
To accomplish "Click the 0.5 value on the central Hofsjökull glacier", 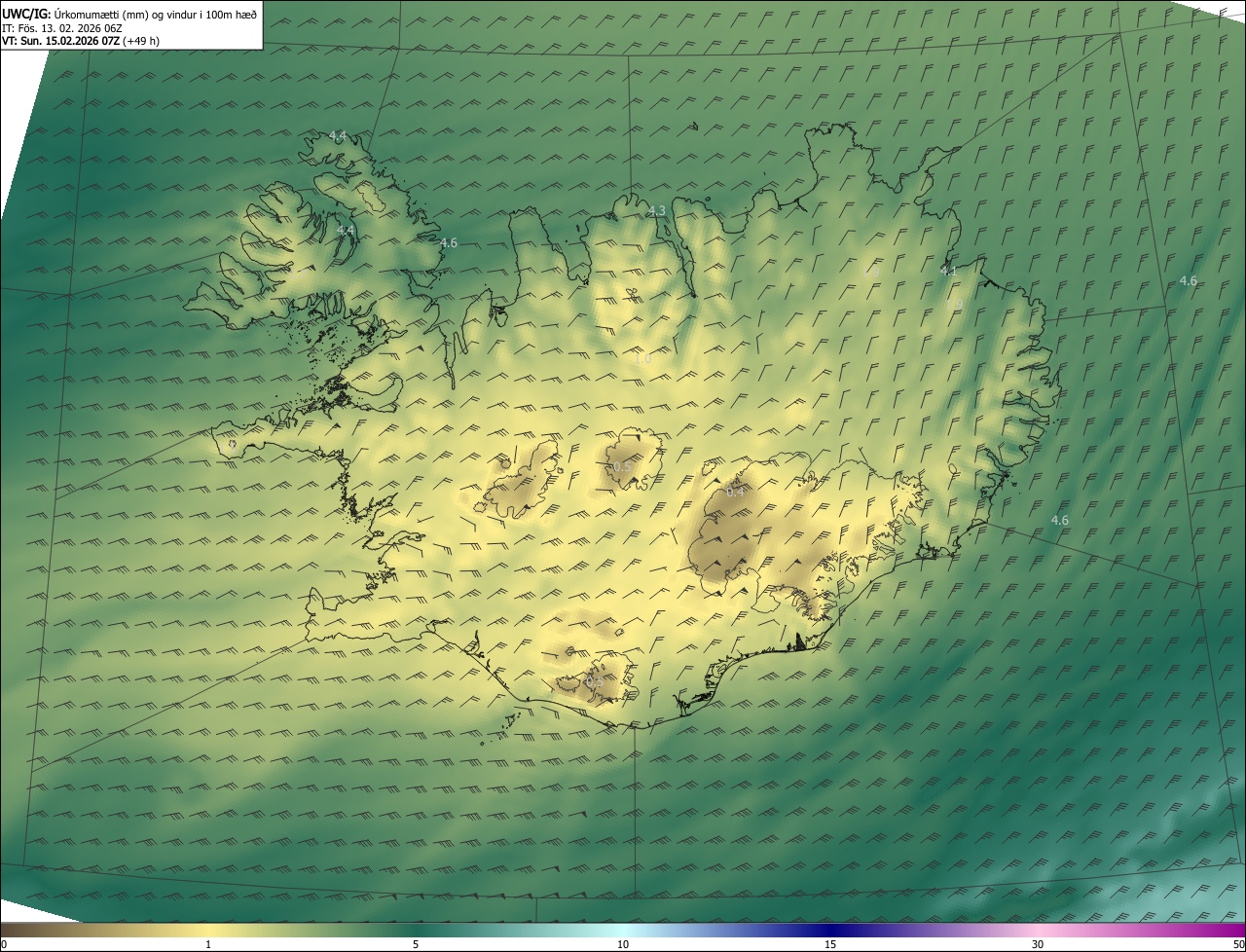I will (x=622, y=467).
